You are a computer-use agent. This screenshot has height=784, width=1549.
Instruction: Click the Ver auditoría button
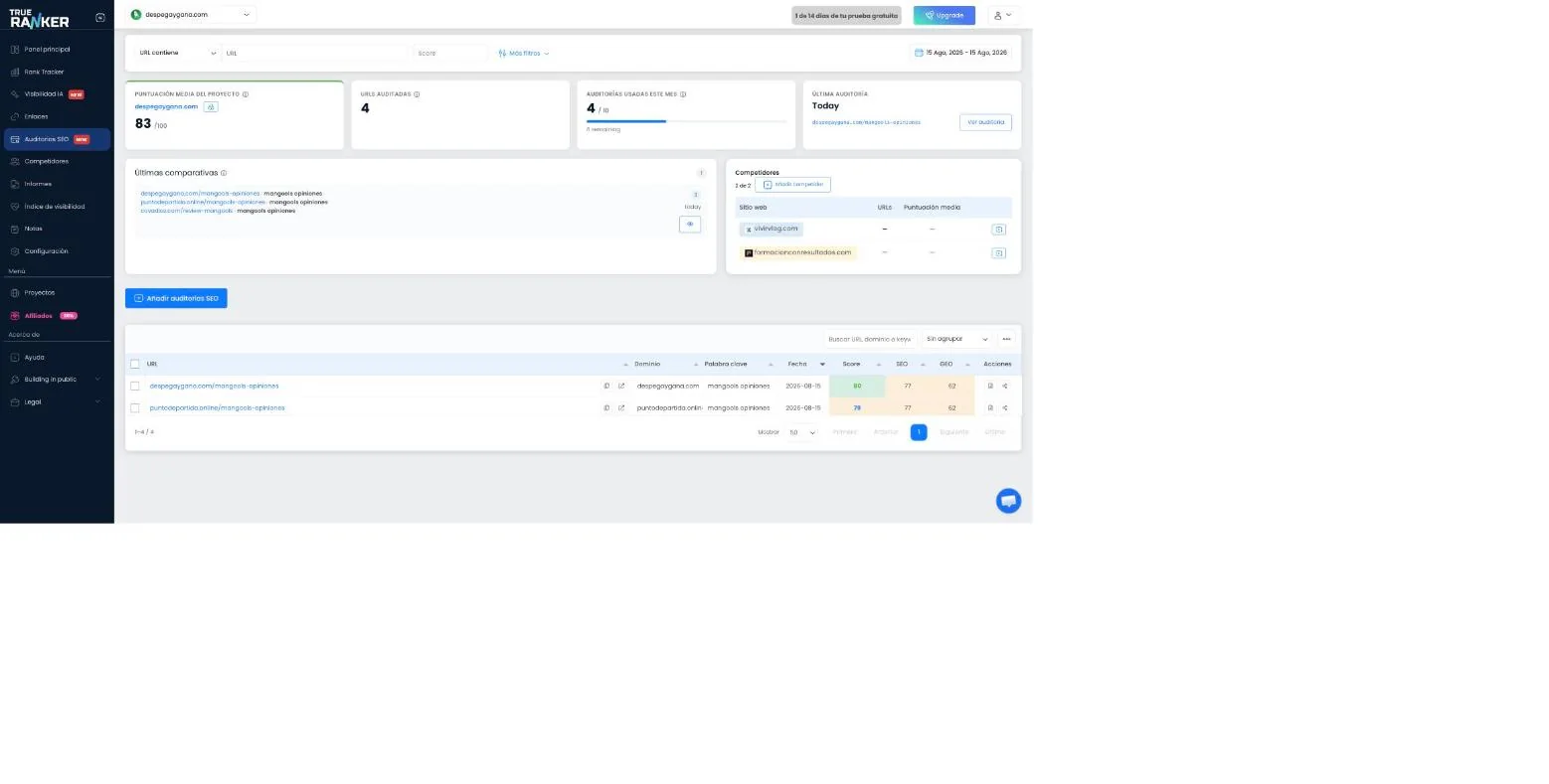(985, 122)
